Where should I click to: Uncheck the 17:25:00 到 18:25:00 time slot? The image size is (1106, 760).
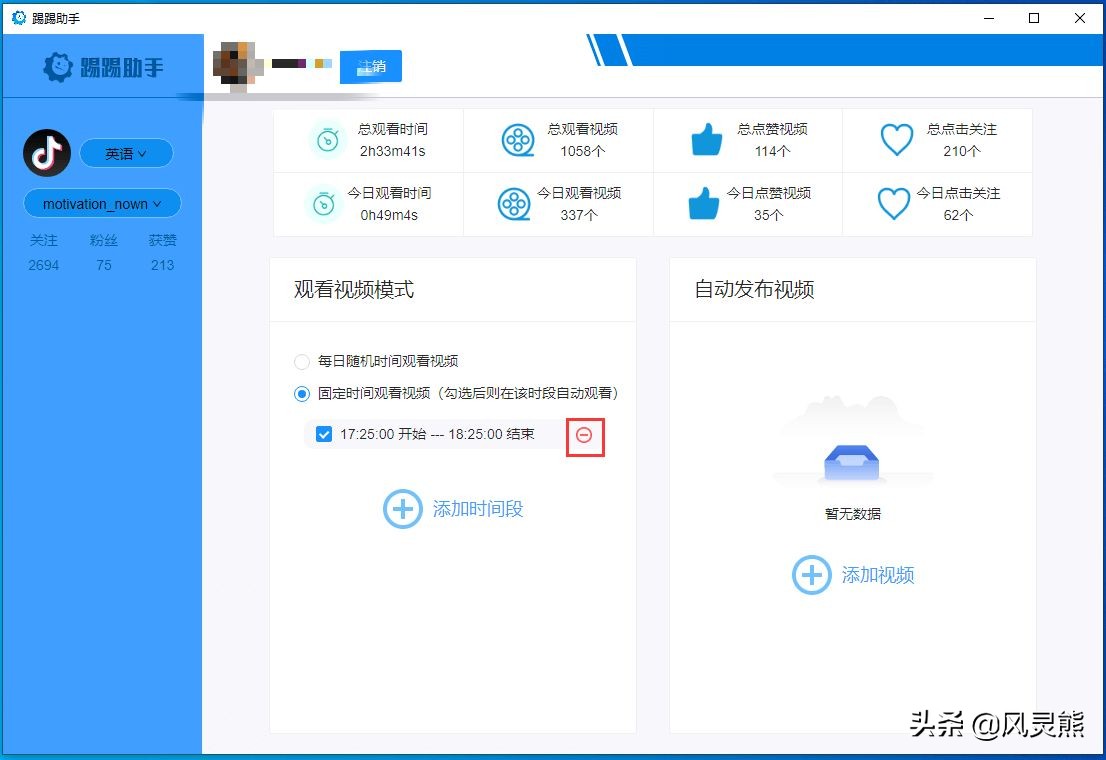pyautogui.click(x=324, y=434)
